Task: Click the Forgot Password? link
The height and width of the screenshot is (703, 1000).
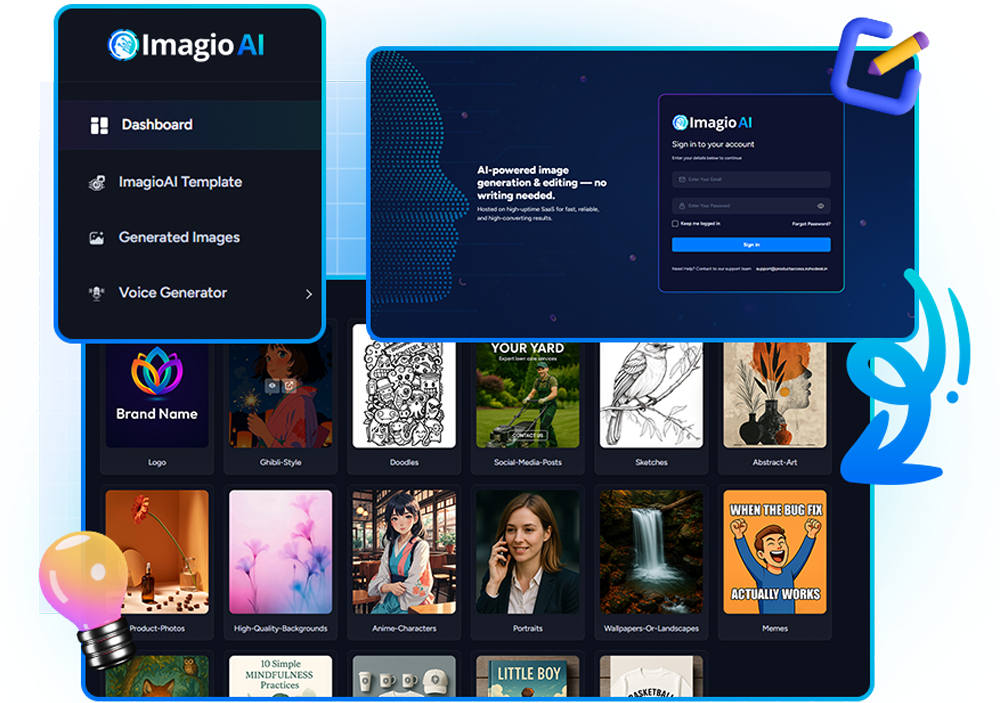Action: click(x=811, y=224)
